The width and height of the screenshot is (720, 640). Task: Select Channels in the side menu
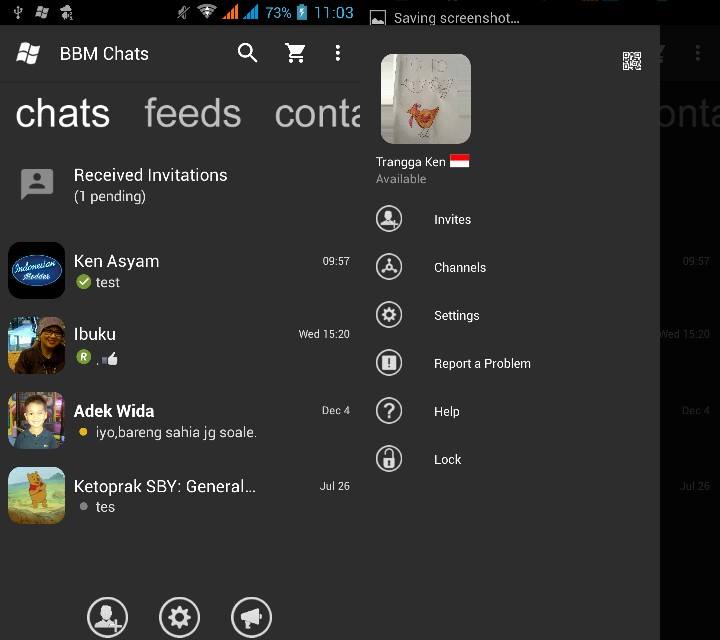460,267
